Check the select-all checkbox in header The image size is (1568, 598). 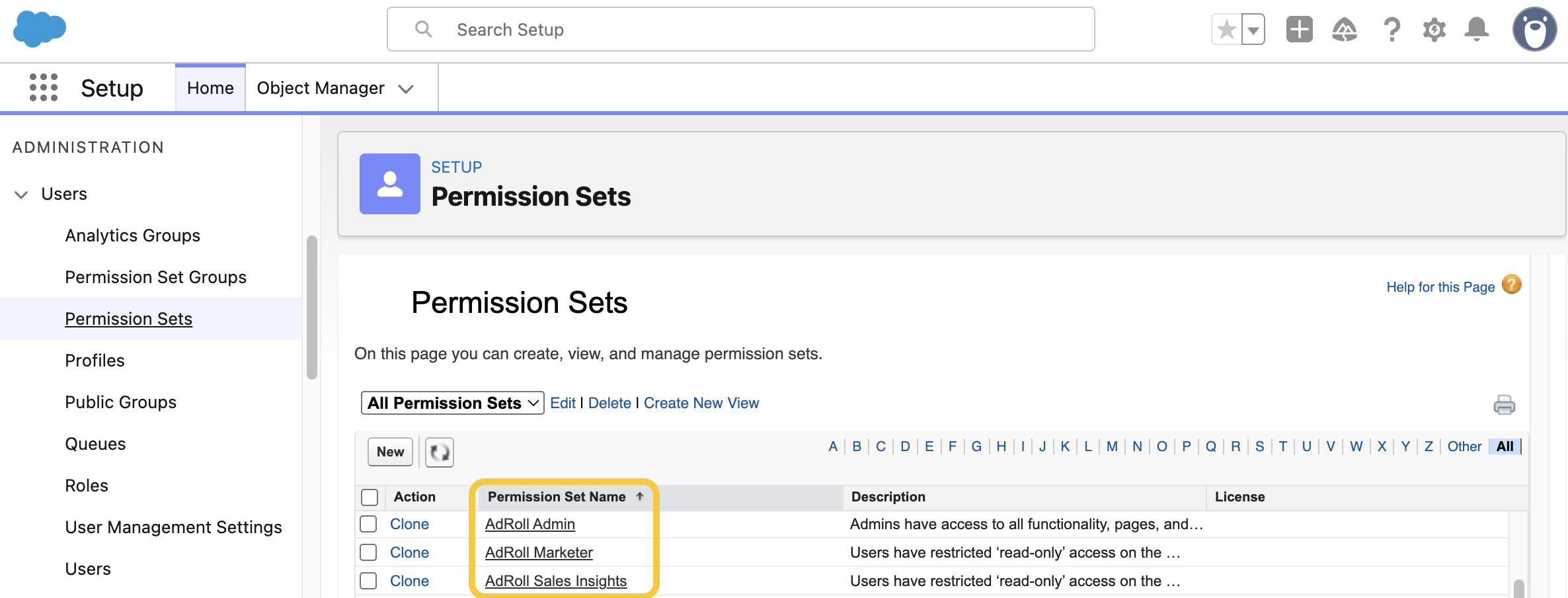(x=370, y=497)
